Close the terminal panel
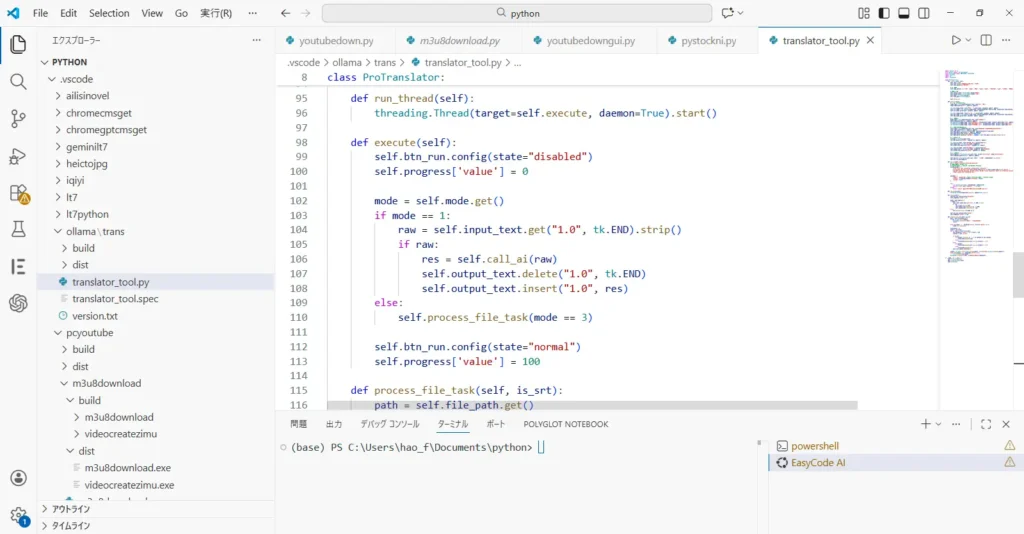The width and height of the screenshot is (1024, 534). point(1006,424)
